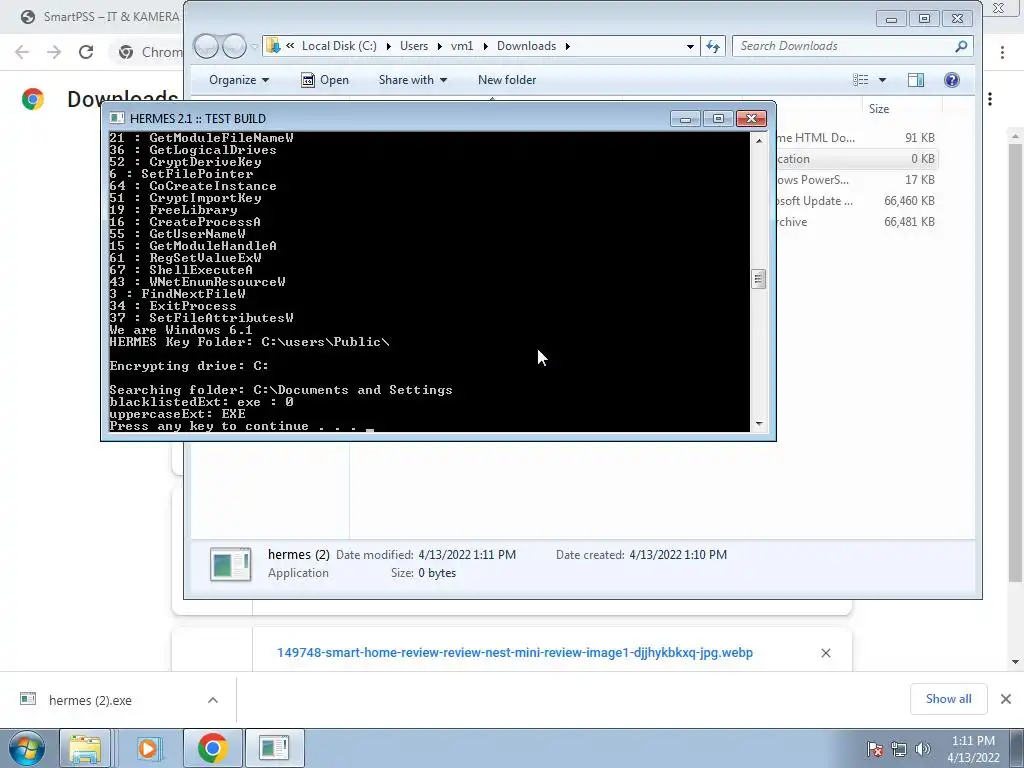1024x768 pixels.
Task: Sort files by the Size column
Action: [x=878, y=109]
